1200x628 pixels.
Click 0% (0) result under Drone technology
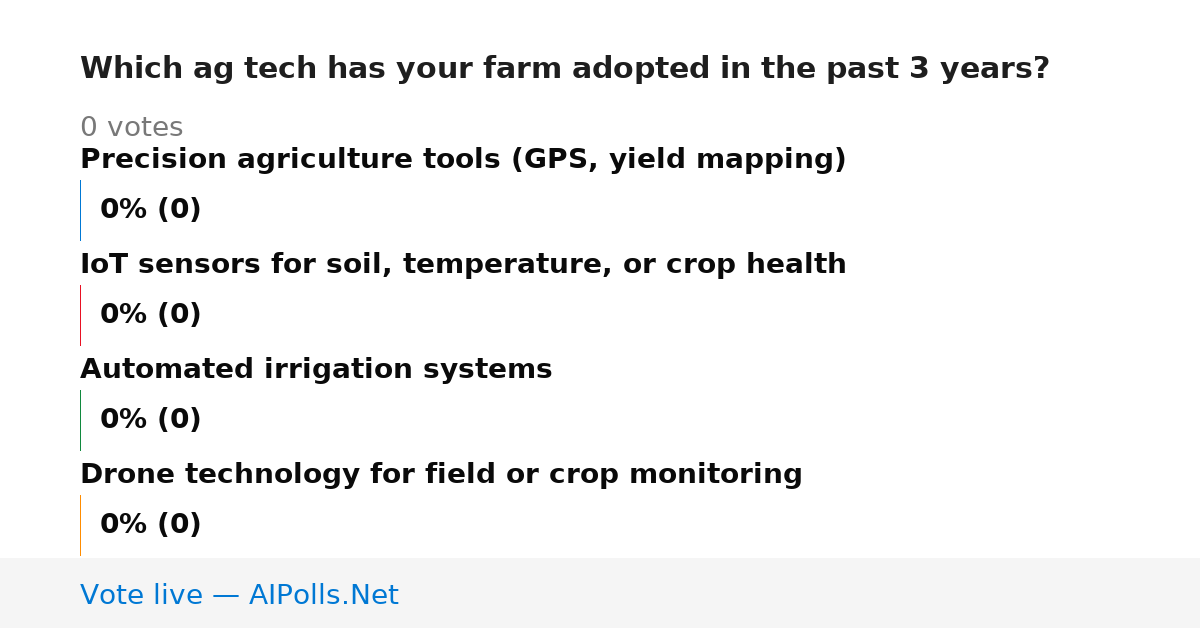[x=151, y=525]
